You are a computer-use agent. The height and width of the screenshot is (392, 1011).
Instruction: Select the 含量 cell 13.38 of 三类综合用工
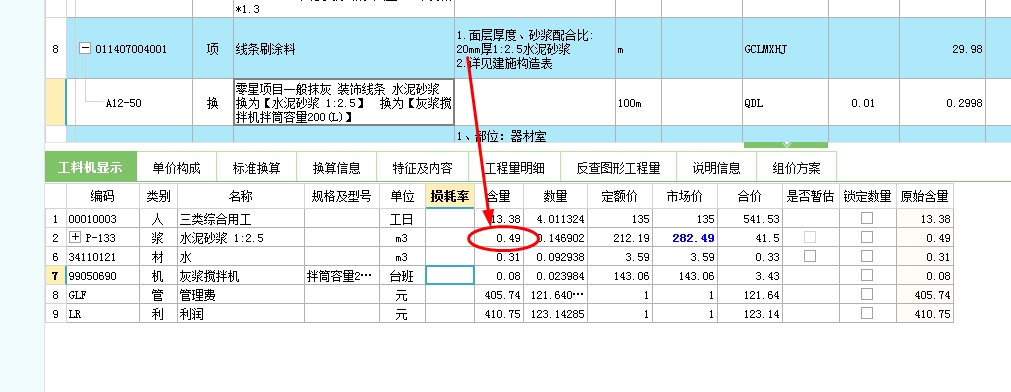498,219
